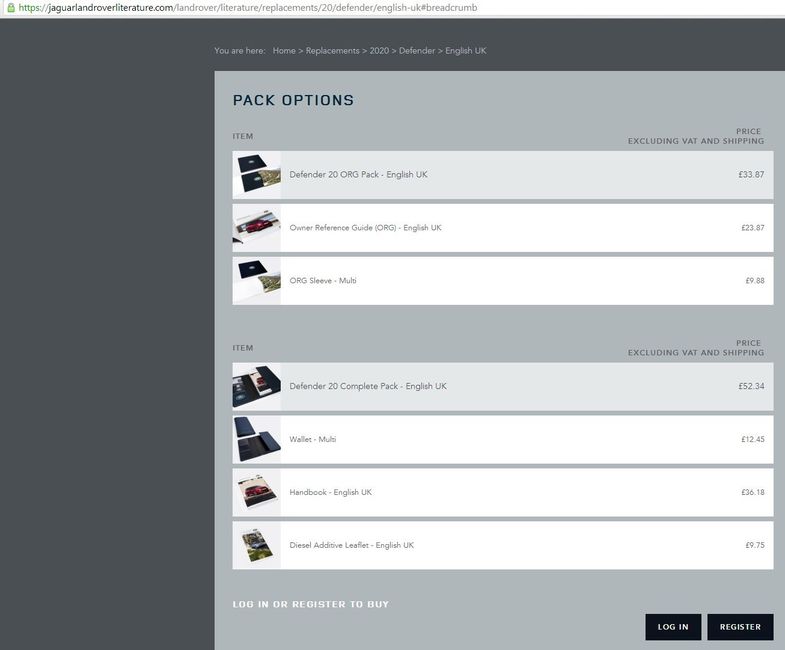Open Defender 20 ORG Pack thumbnail

coord(257,175)
